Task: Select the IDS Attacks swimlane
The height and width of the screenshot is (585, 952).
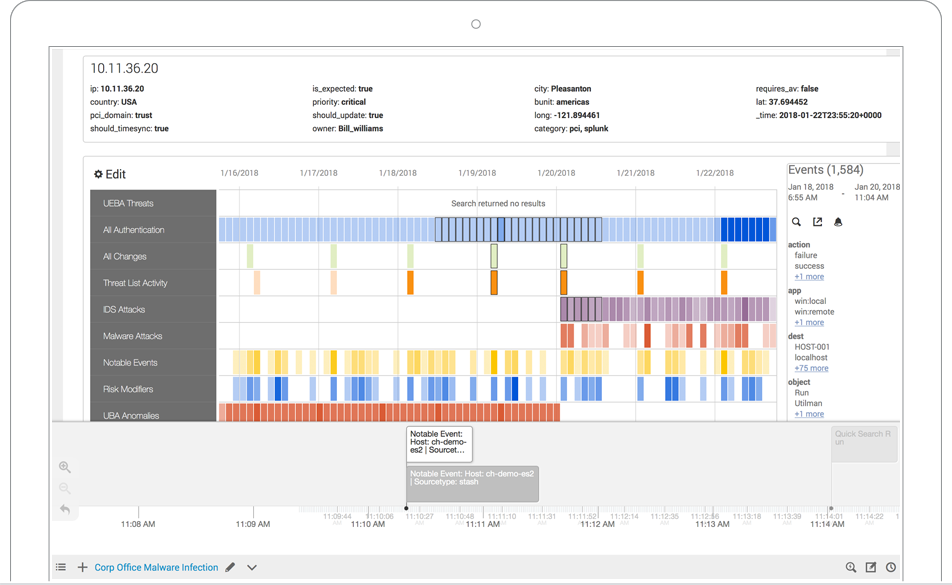Action: (153, 309)
